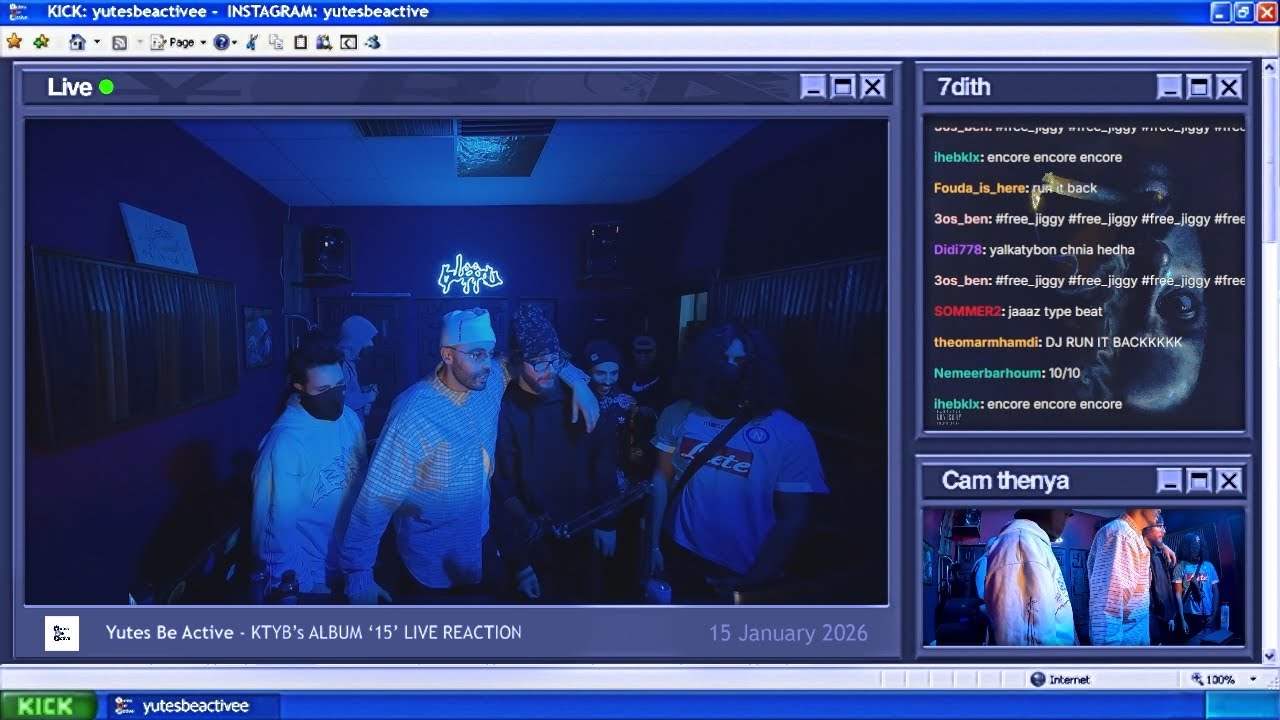The height and width of the screenshot is (720, 1280).
Task: Click the '7dith' panel title
Action: [x=964, y=87]
